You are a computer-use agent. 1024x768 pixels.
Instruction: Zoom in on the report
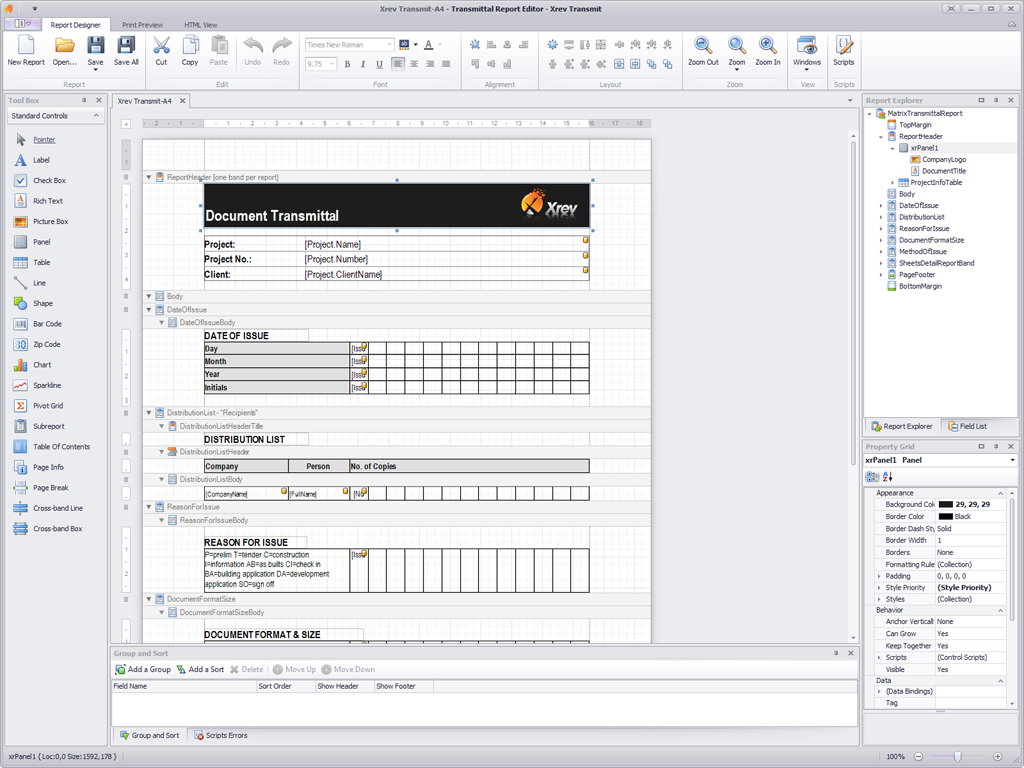coord(768,51)
